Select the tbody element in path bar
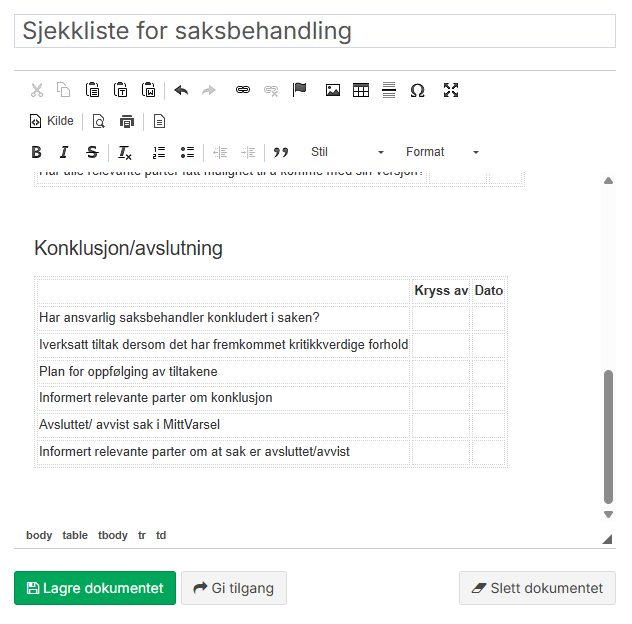This screenshot has width=632, height=624. [113, 535]
